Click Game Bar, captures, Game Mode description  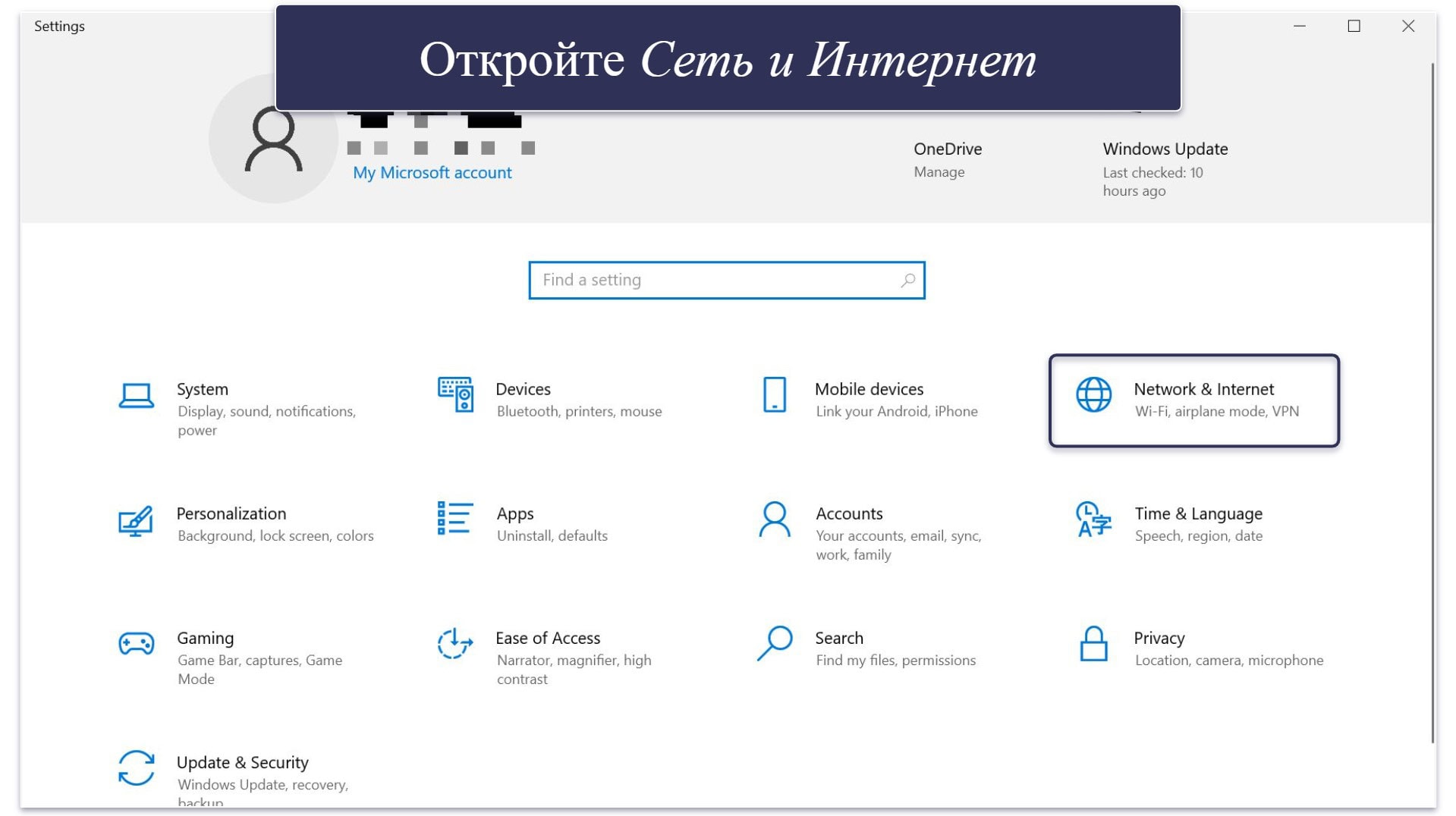(259, 670)
